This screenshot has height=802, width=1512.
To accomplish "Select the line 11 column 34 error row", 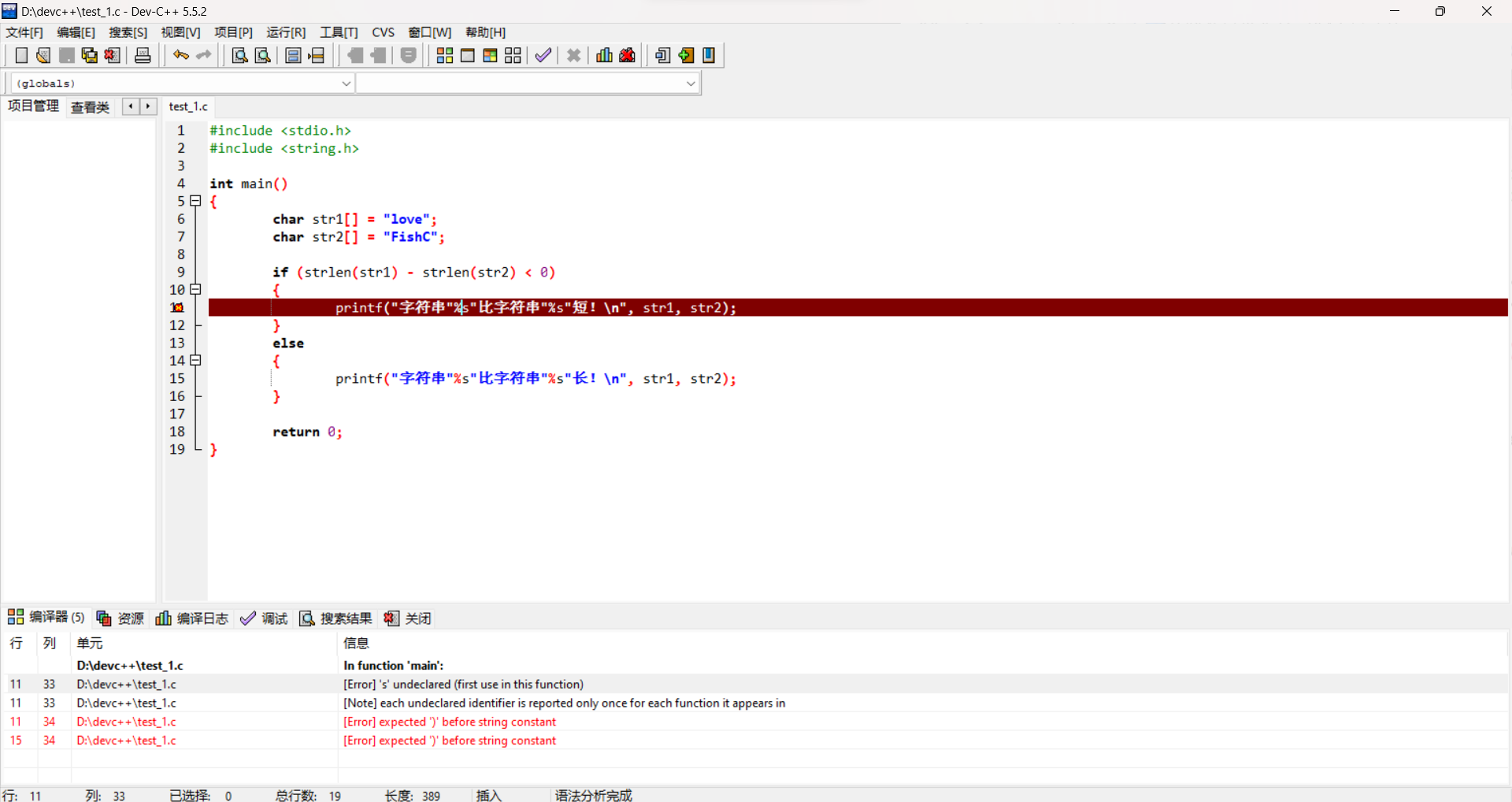I will pos(756,722).
